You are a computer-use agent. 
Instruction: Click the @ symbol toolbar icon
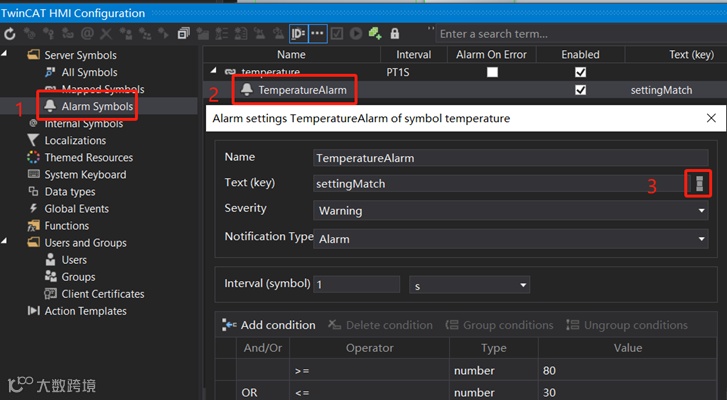coord(87,33)
